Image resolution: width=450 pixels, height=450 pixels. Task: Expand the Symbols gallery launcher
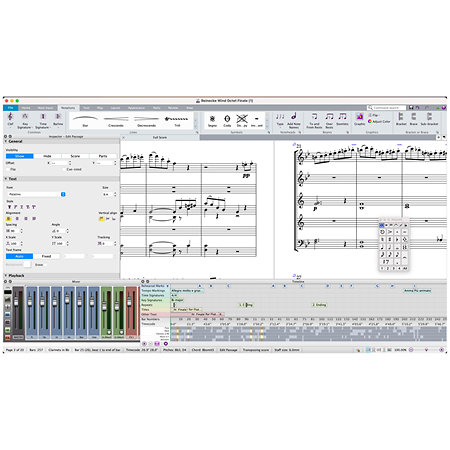[269, 132]
